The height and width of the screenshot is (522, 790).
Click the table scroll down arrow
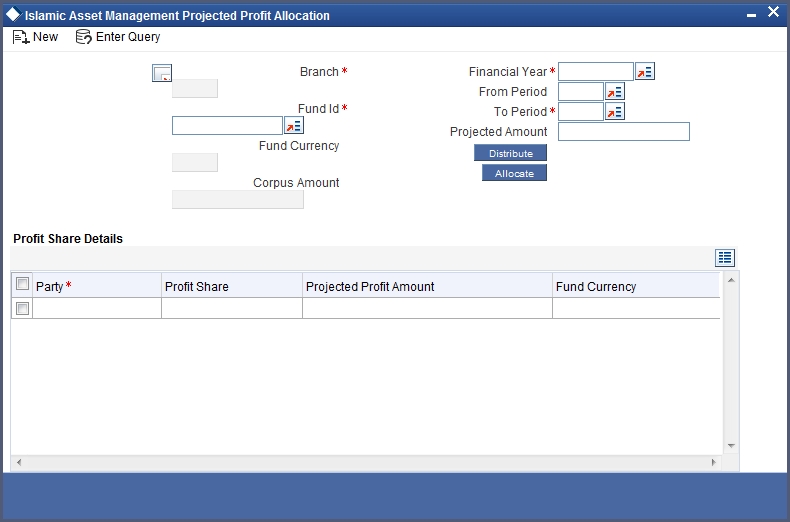[731, 446]
